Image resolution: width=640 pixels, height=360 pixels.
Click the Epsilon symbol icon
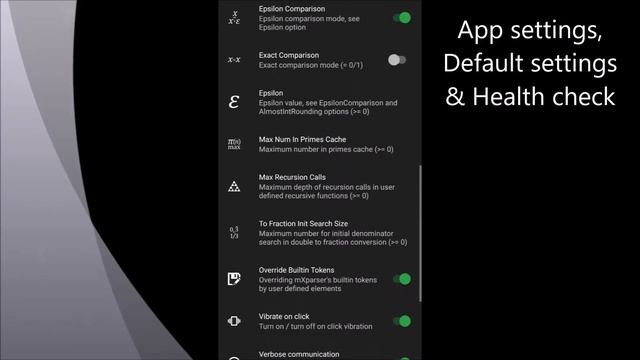[234, 102]
